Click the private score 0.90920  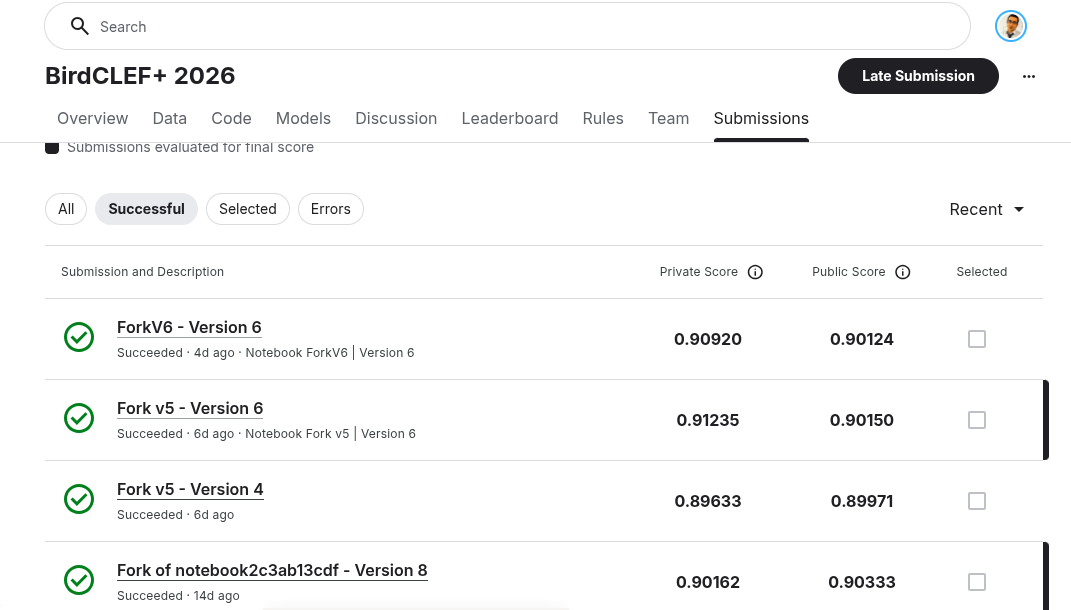708,339
